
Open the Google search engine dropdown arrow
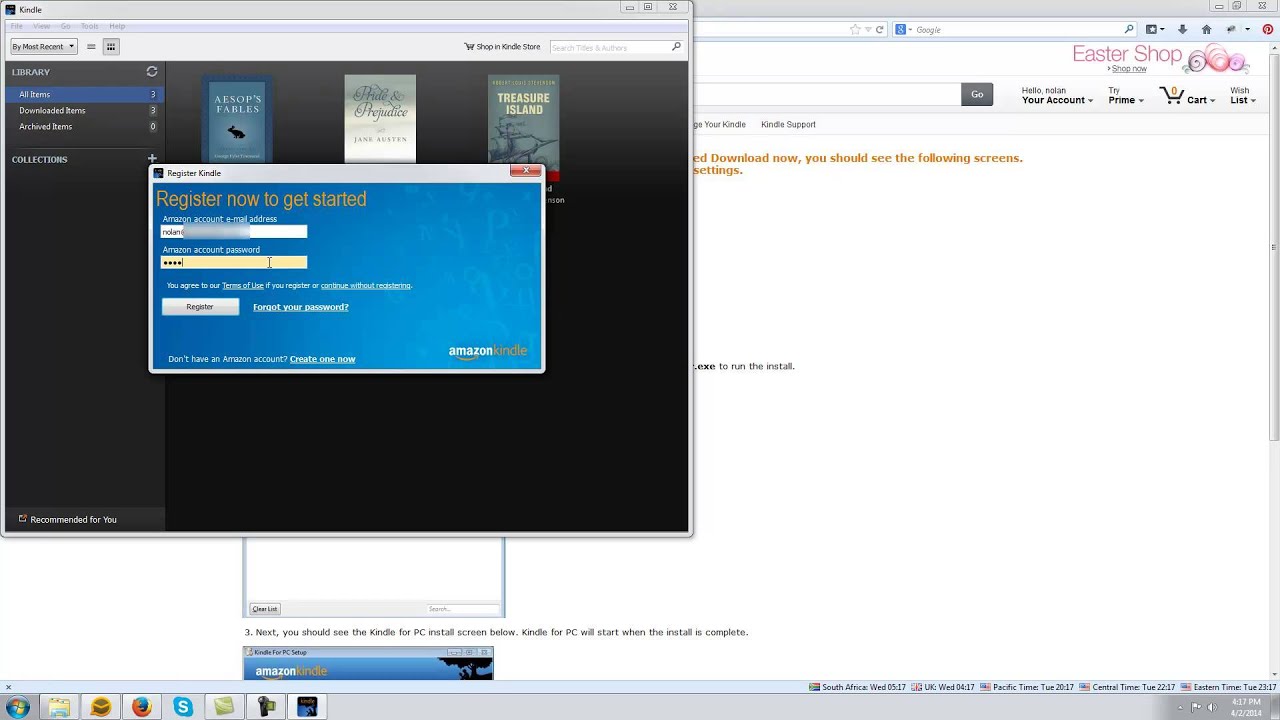(910, 30)
